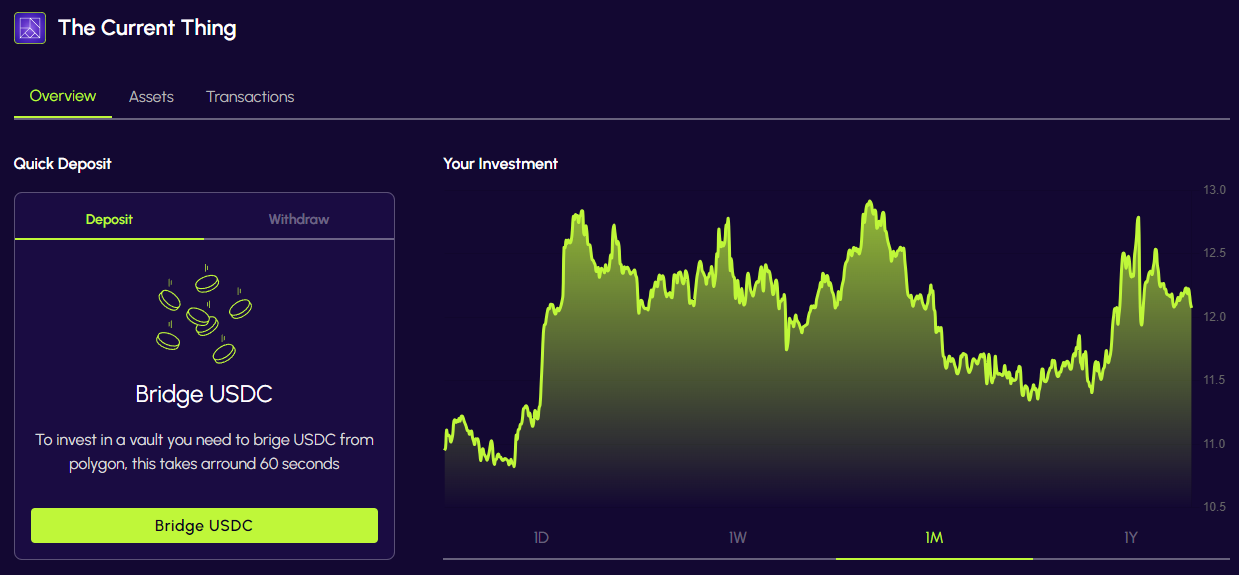Viewport: 1239px width, 575px height.
Task: Show the 1Y investment range
Action: [x=1131, y=538]
